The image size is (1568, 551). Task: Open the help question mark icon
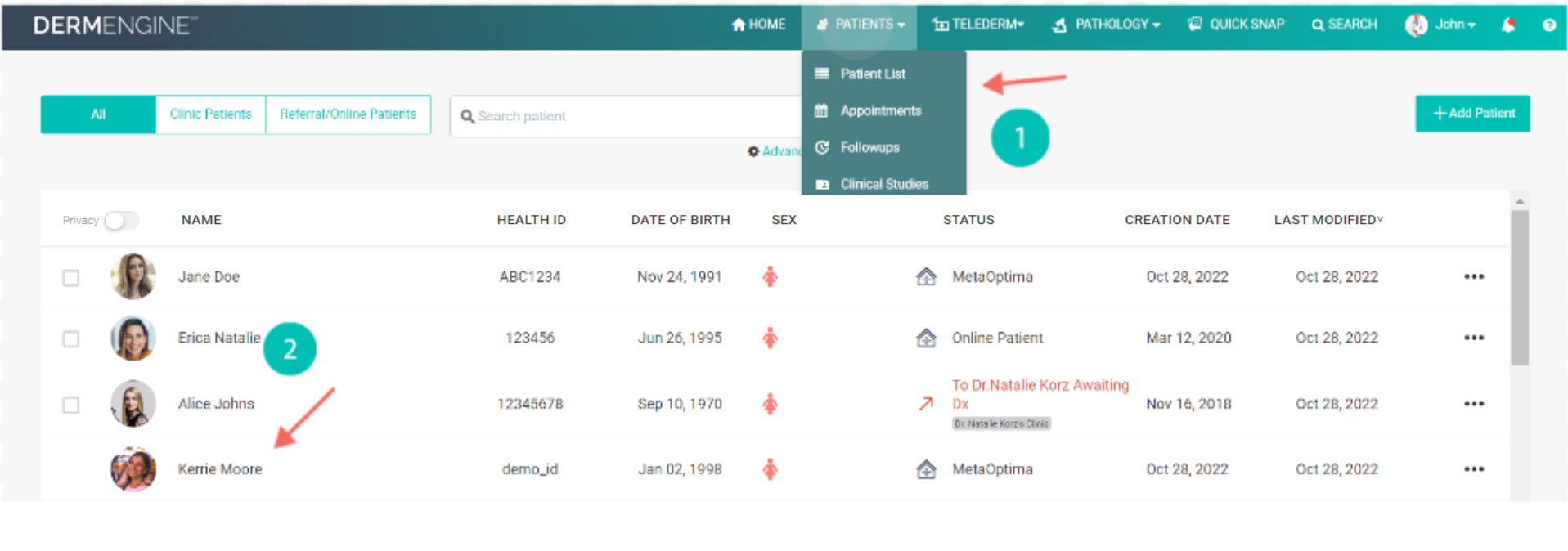pos(1548,25)
